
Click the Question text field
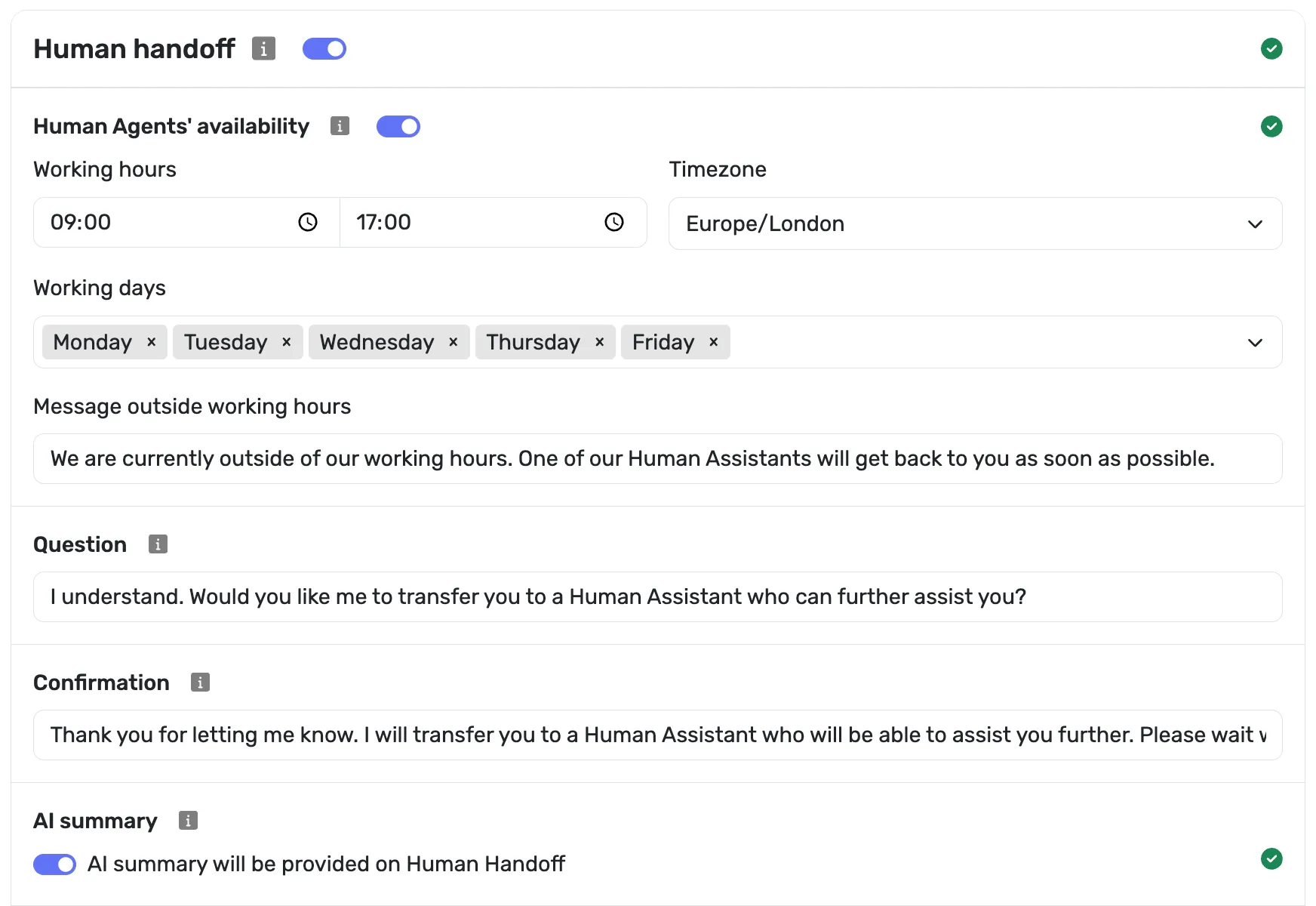click(x=658, y=597)
